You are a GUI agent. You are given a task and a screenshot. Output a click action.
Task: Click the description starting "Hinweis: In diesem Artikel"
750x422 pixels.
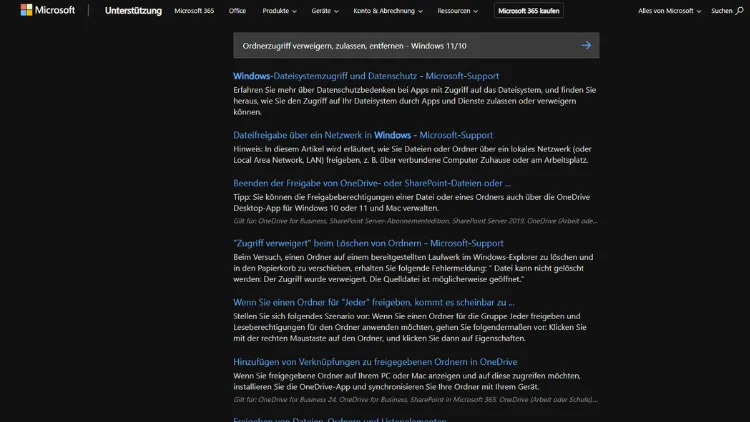412,155
